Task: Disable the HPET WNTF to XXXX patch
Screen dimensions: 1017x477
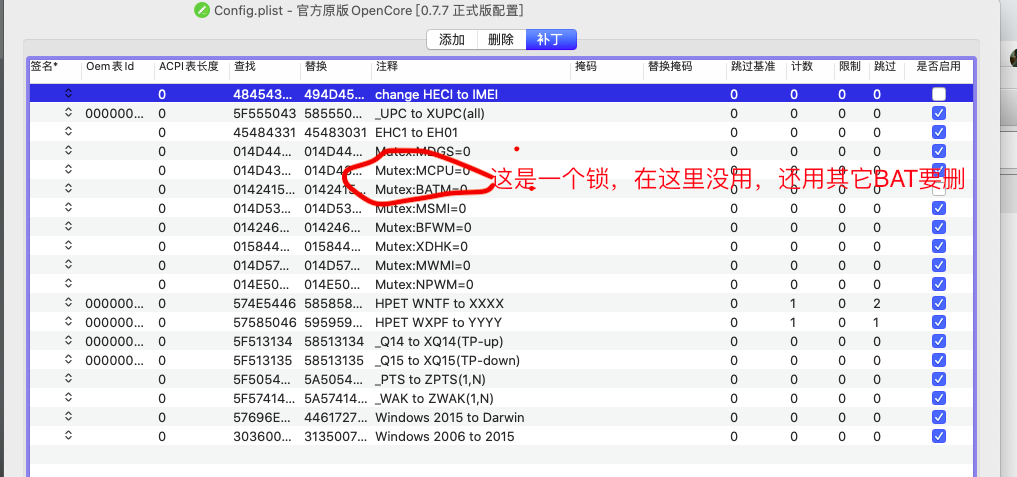Action: 939,303
